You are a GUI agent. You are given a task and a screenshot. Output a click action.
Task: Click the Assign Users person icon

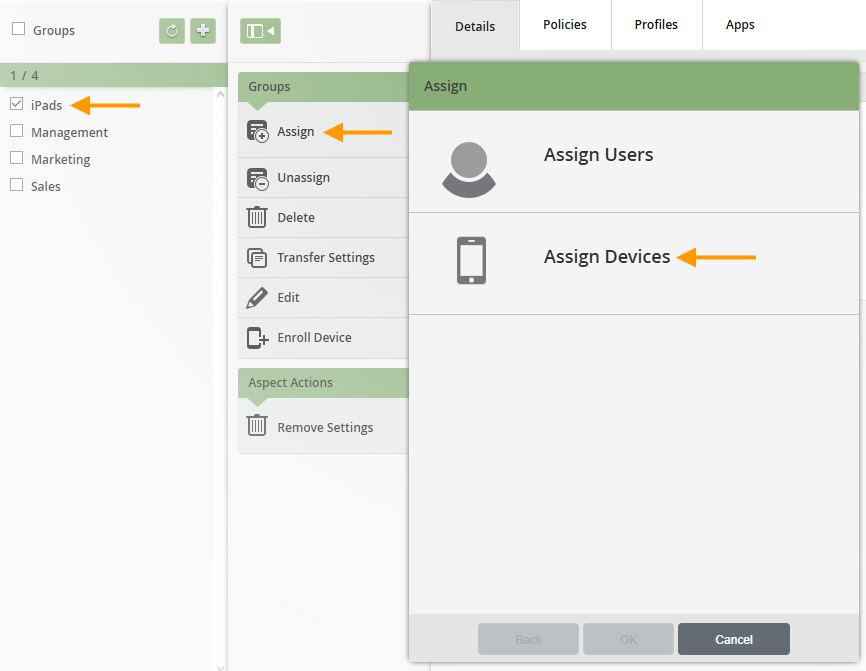[469, 170]
